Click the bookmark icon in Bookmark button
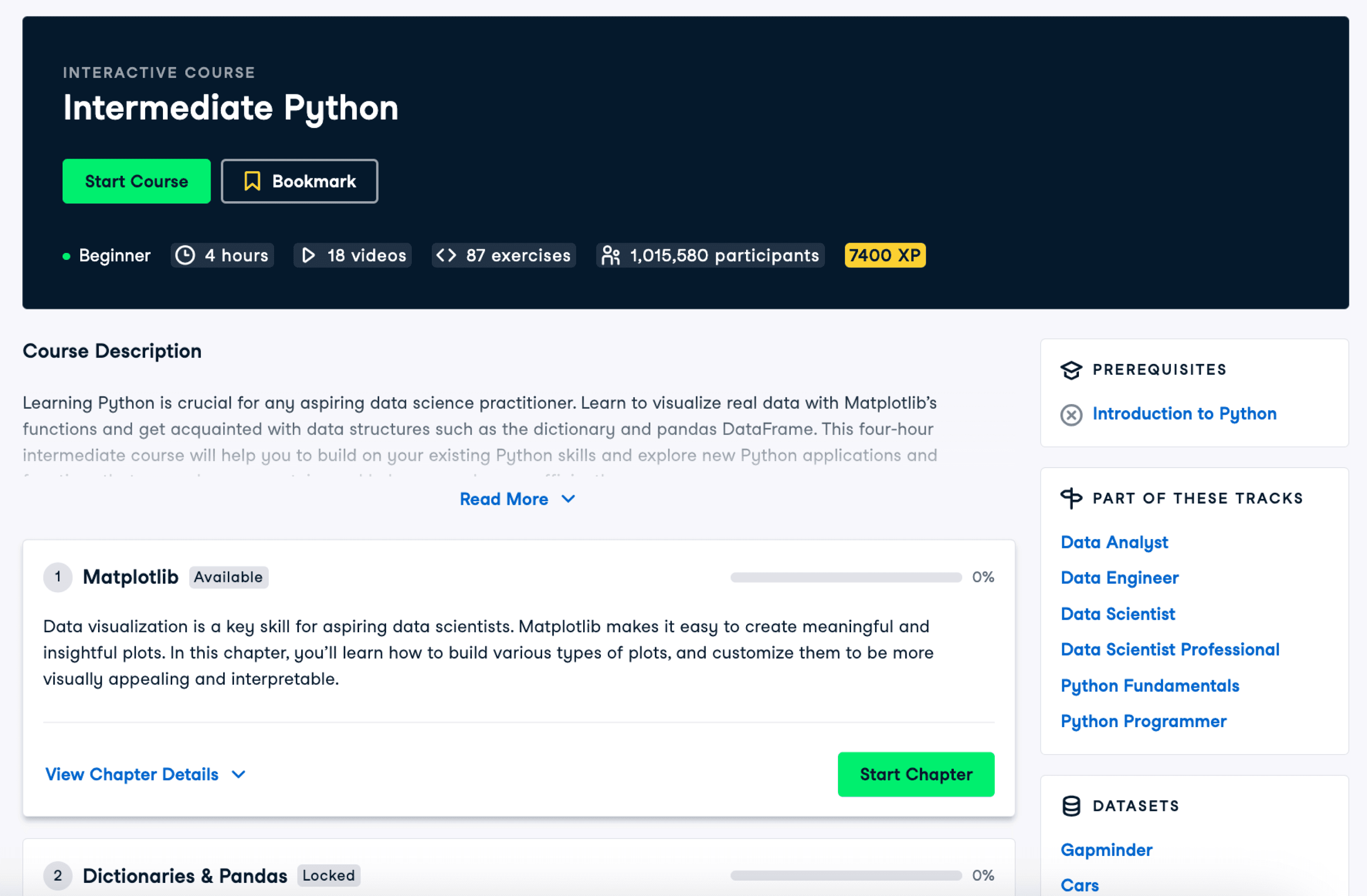This screenshot has height=896, width=1367. [252, 182]
